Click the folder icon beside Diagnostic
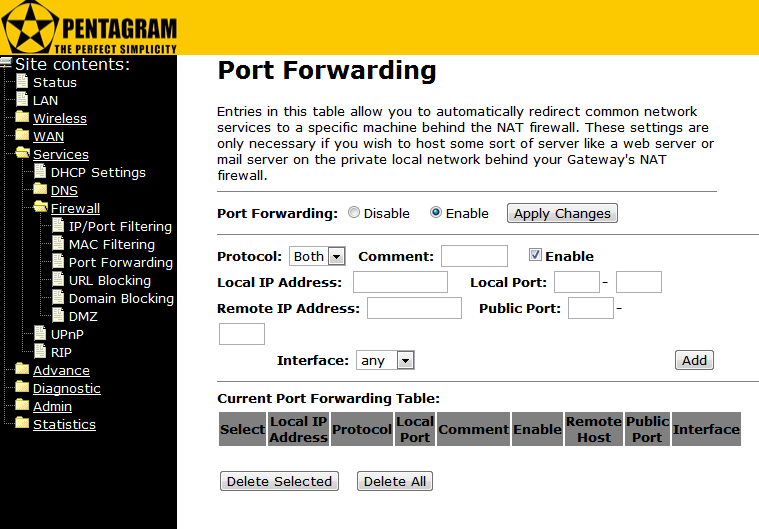The image size is (759, 529). [22, 388]
